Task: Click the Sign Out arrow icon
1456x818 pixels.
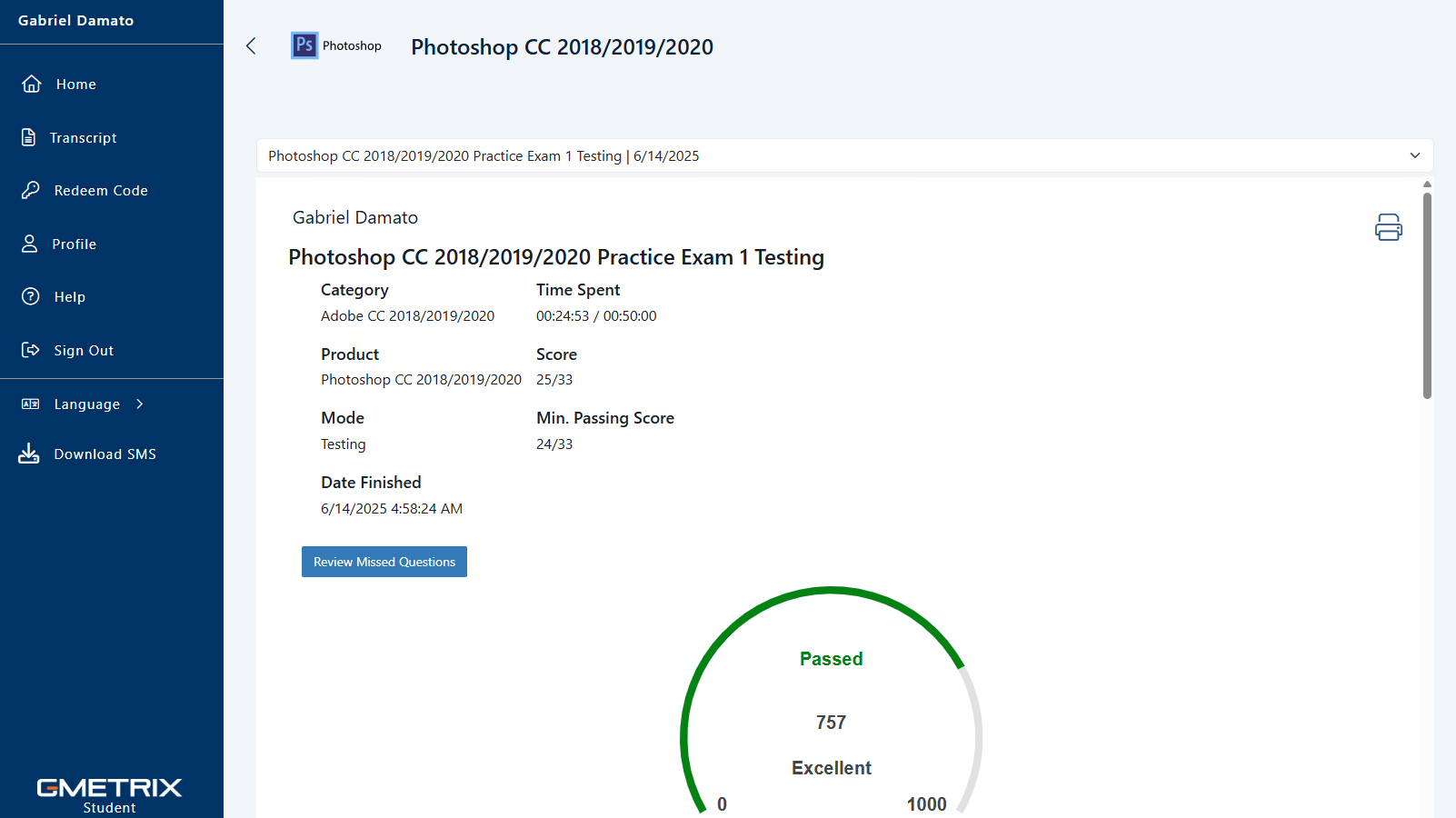Action: [31, 350]
